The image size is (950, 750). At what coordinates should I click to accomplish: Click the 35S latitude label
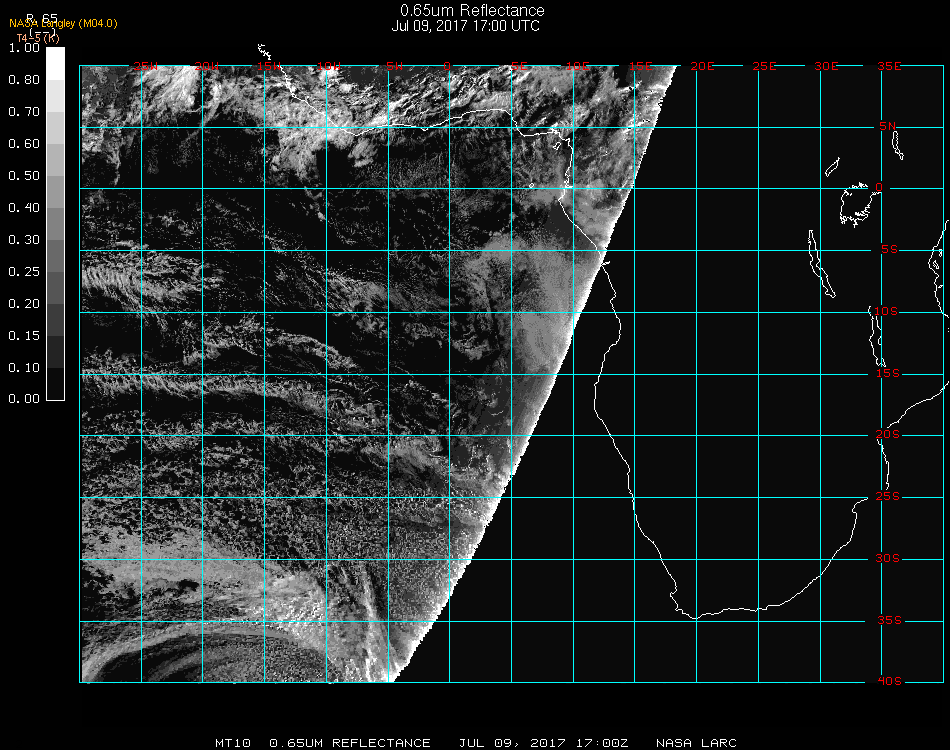click(x=889, y=620)
